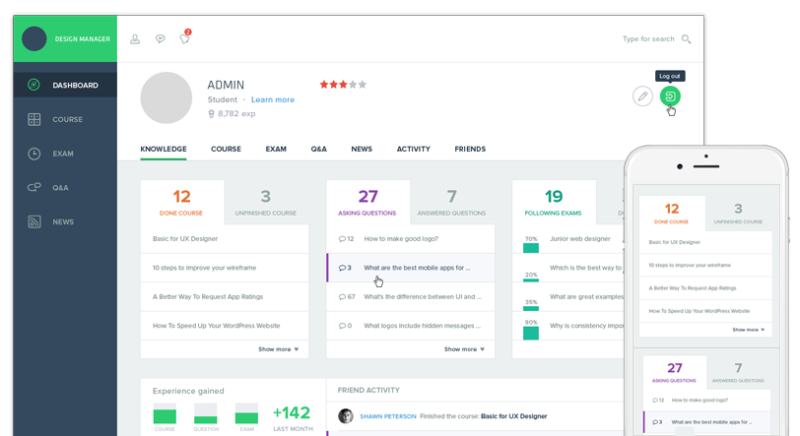Click the green Log out icon button
Screen dimensions: 800x436
670,96
